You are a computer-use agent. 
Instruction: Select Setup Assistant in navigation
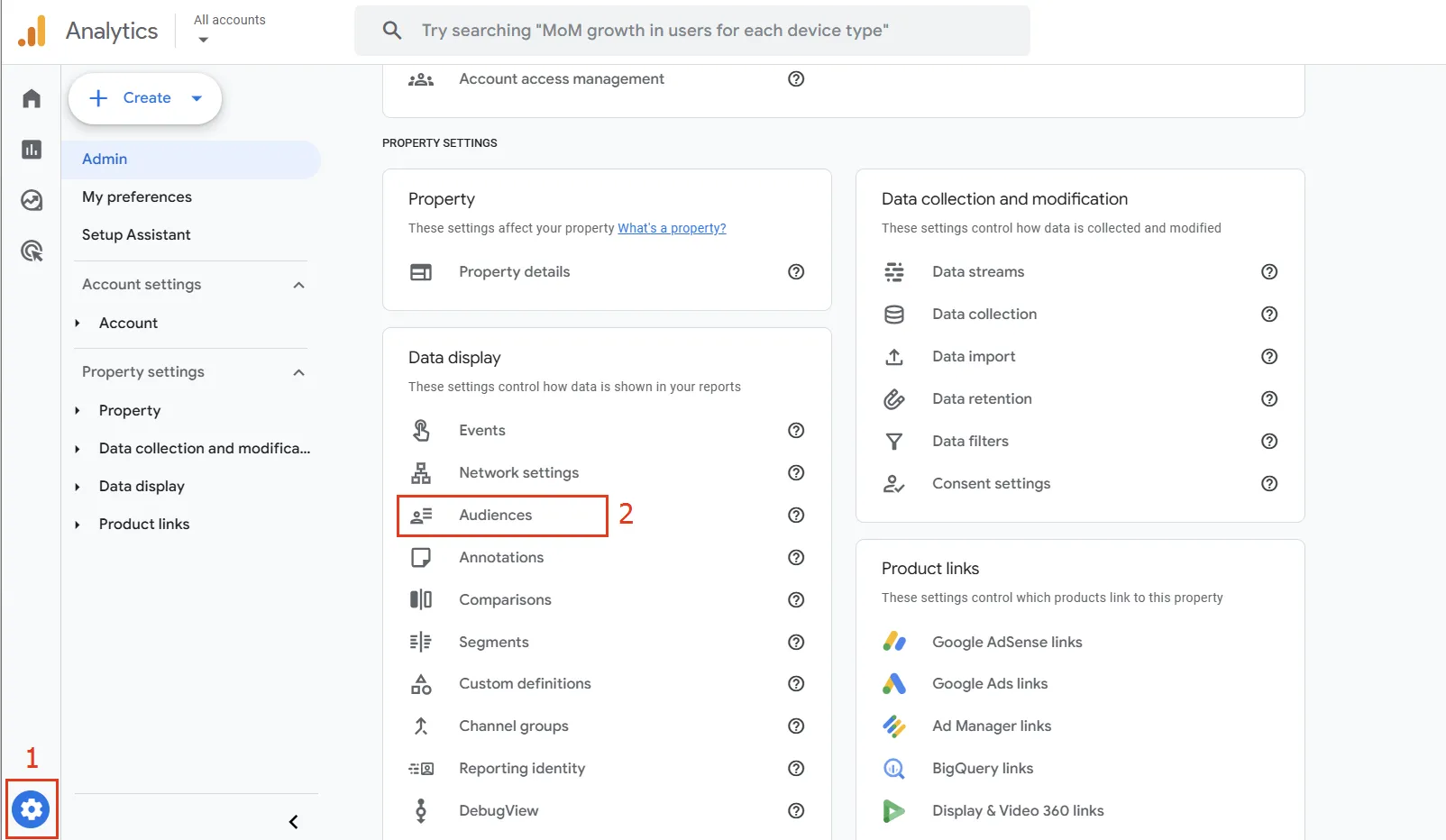pos(136,235)
